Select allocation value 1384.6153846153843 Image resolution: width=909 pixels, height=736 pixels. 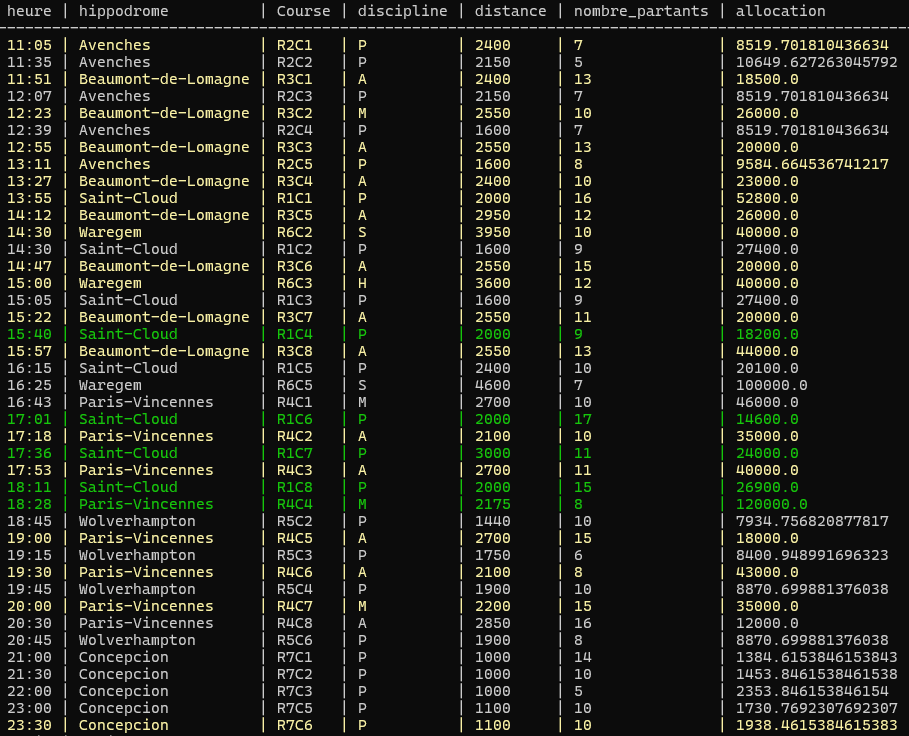(x=816, y=657)
